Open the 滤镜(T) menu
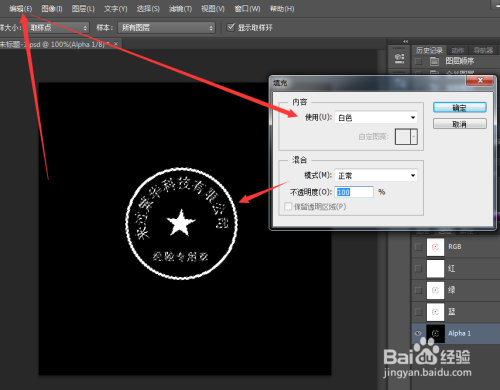Image resolution: width=500 pixels, height=390 pixels. pyautogui.click(x=180, y=9)
